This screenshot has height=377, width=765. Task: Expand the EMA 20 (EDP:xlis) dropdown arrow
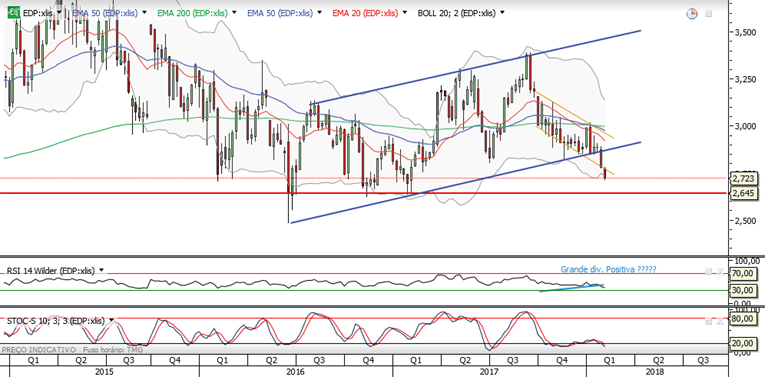tap(405, 13)
